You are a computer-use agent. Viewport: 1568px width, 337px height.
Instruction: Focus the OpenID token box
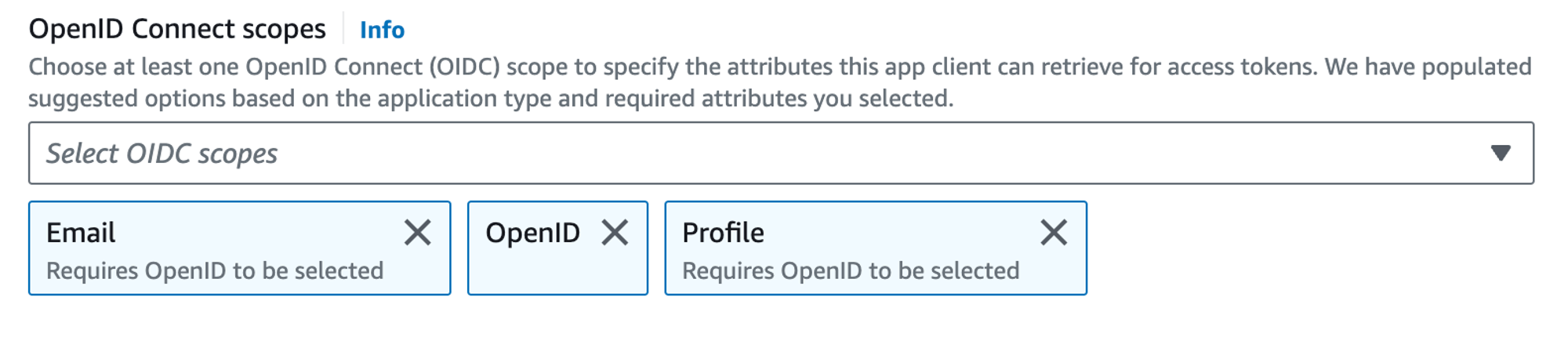[x=557, y=248]
